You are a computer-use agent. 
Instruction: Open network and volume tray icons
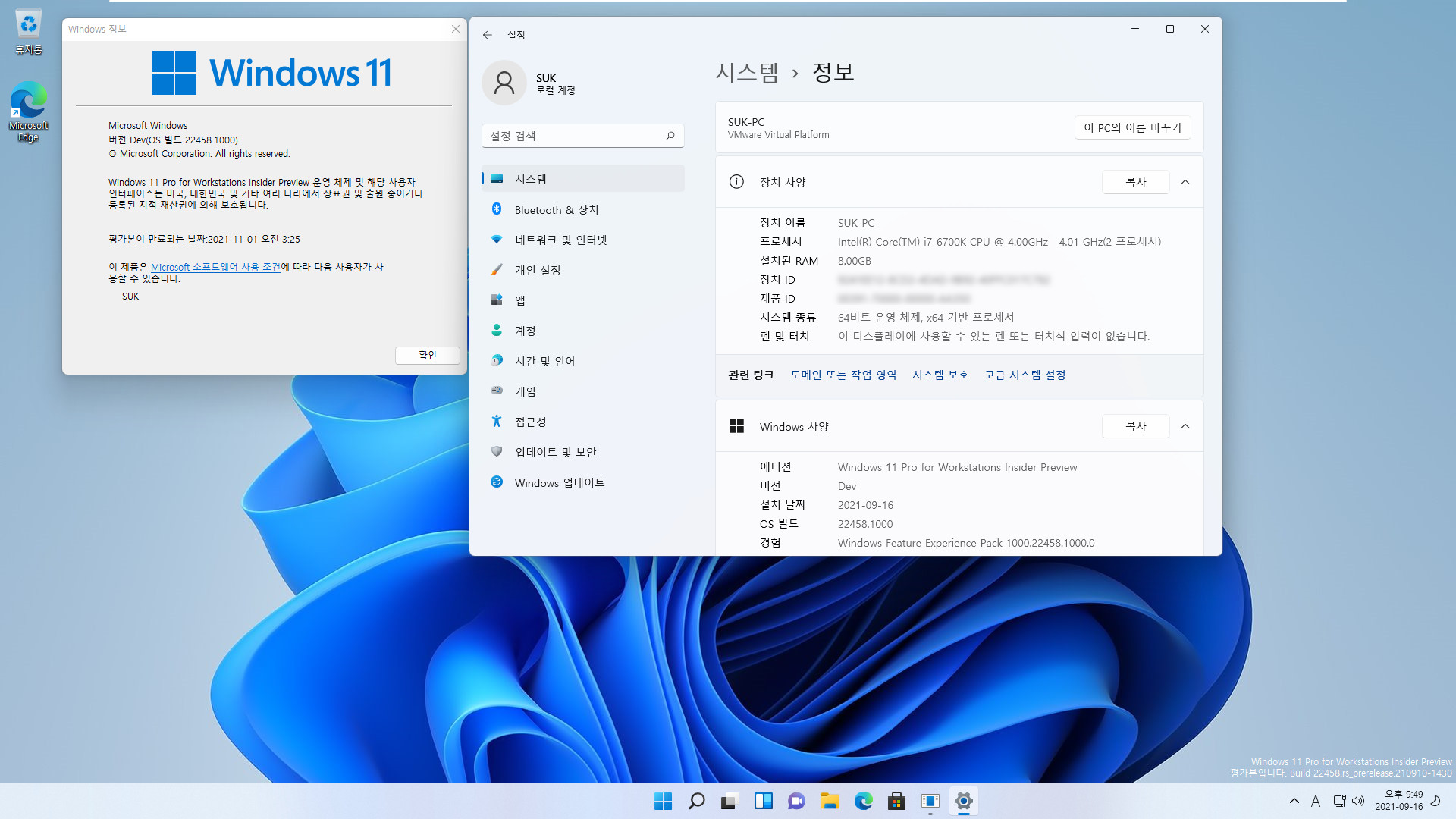(1349, 801)
